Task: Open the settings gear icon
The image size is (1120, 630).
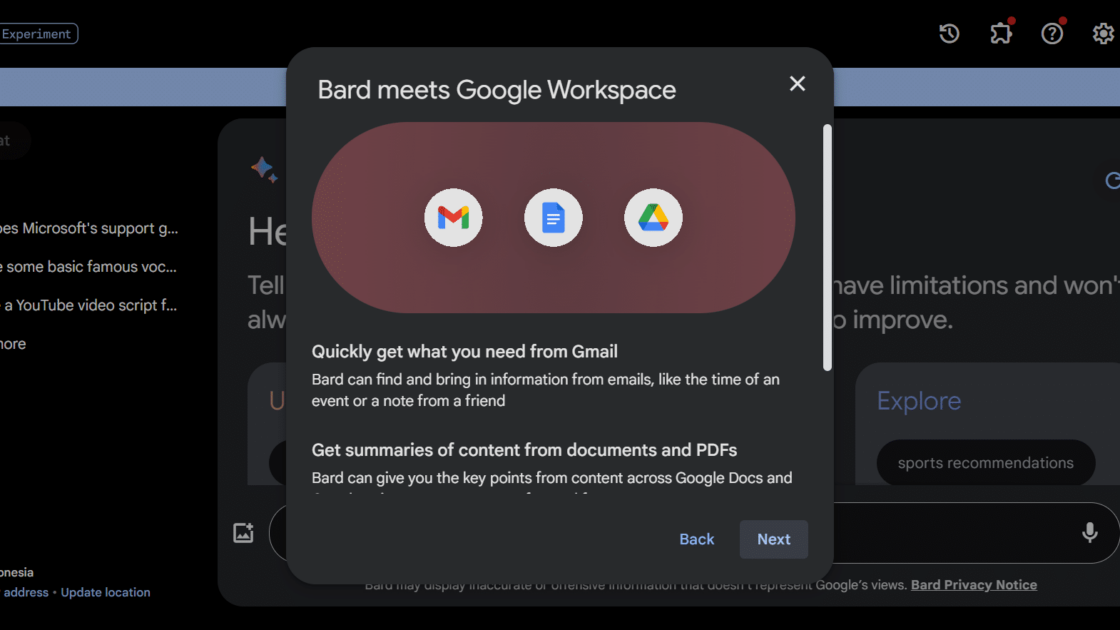Action: (x=1103, y=34)
